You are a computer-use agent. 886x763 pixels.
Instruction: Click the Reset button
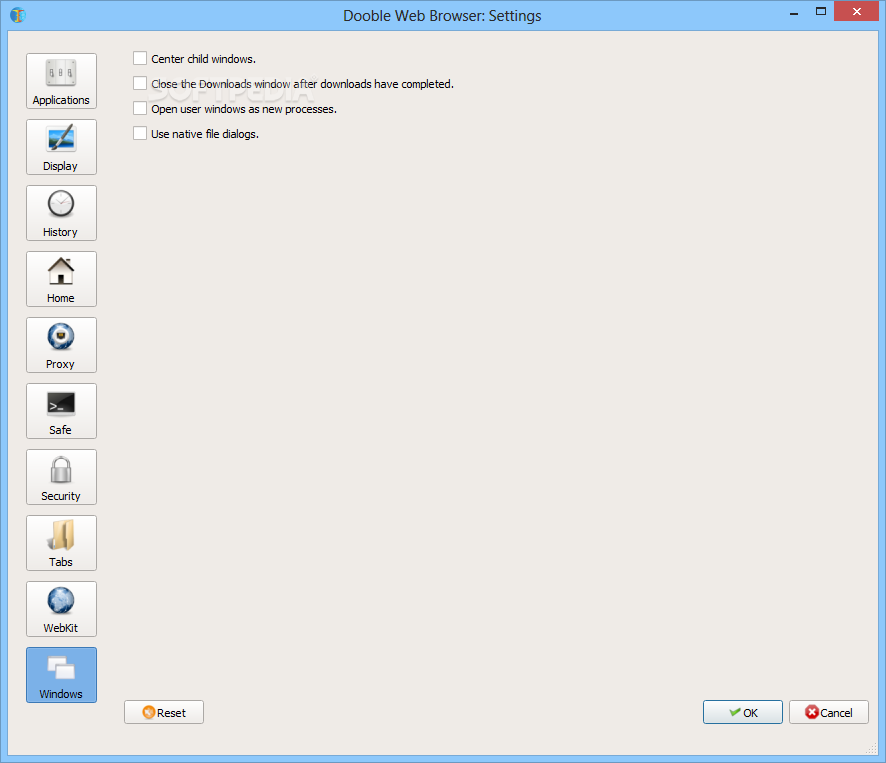164,712
